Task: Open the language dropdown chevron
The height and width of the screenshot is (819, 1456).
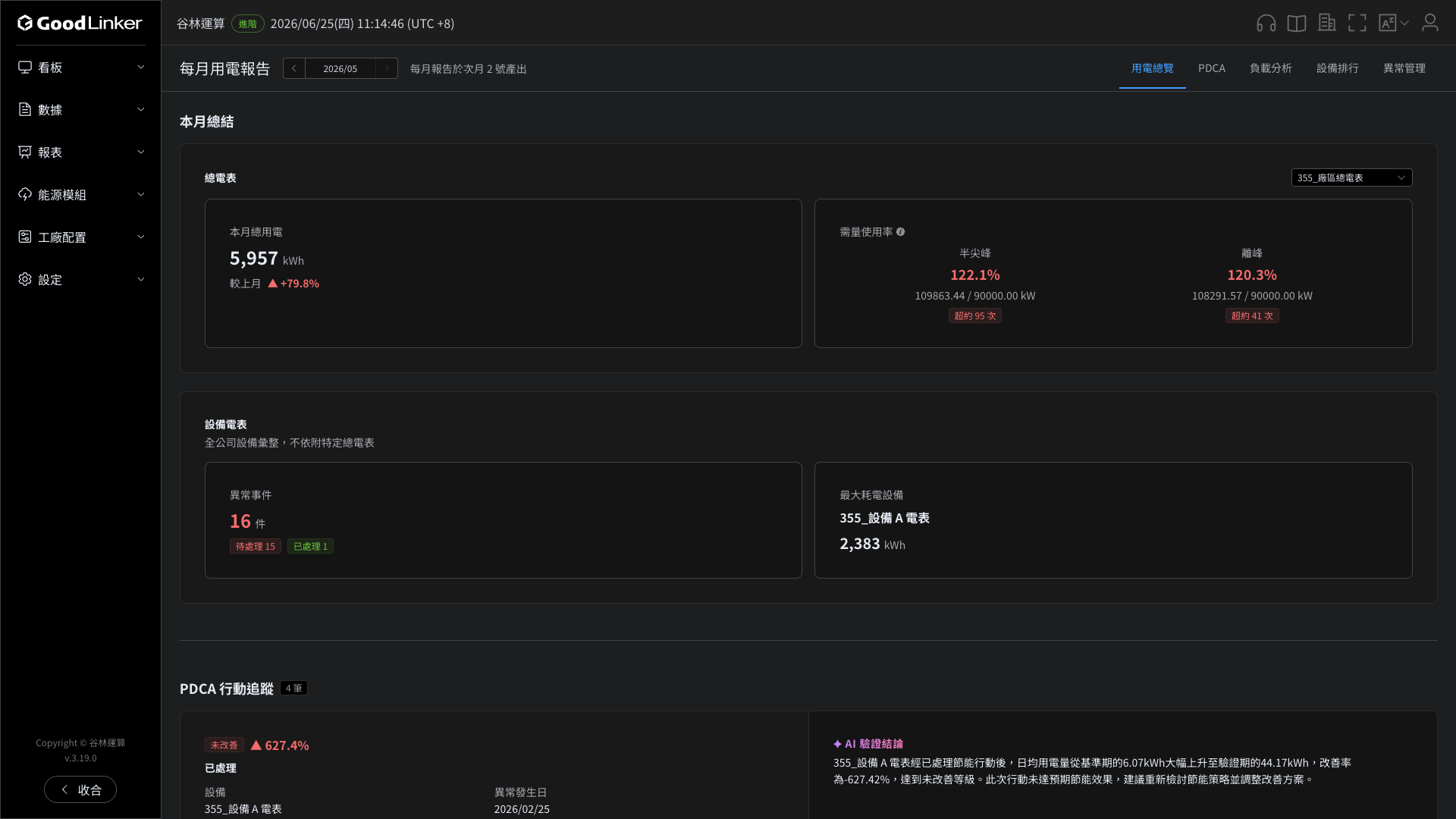Action: (x=1404, y=24)
